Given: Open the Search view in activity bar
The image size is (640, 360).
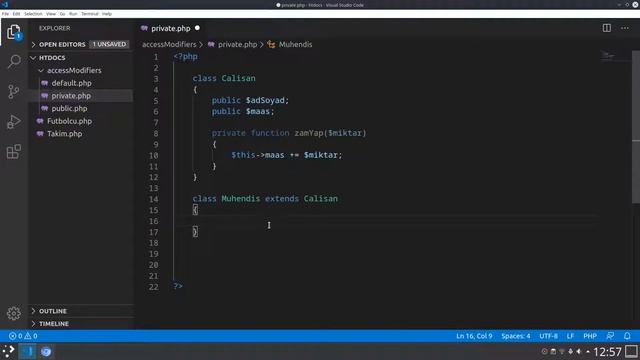Looking at the screenshot, I should pyautogui.click(x=13, y=62).
